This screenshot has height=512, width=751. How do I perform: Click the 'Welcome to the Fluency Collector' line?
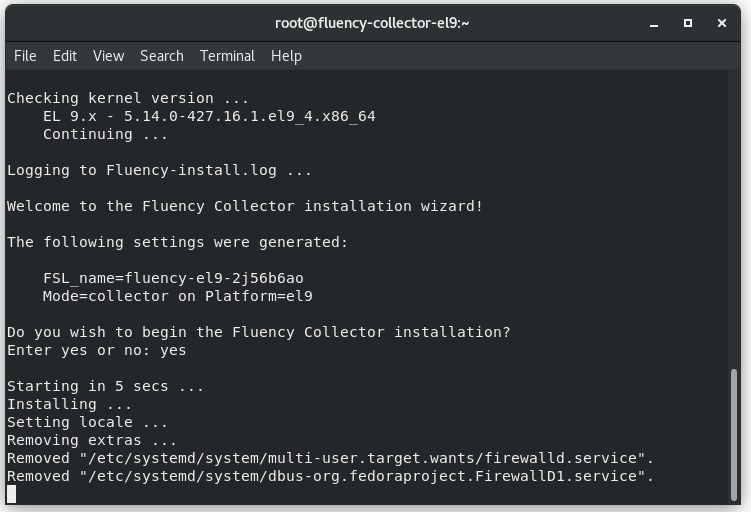[x=245, y=206]
